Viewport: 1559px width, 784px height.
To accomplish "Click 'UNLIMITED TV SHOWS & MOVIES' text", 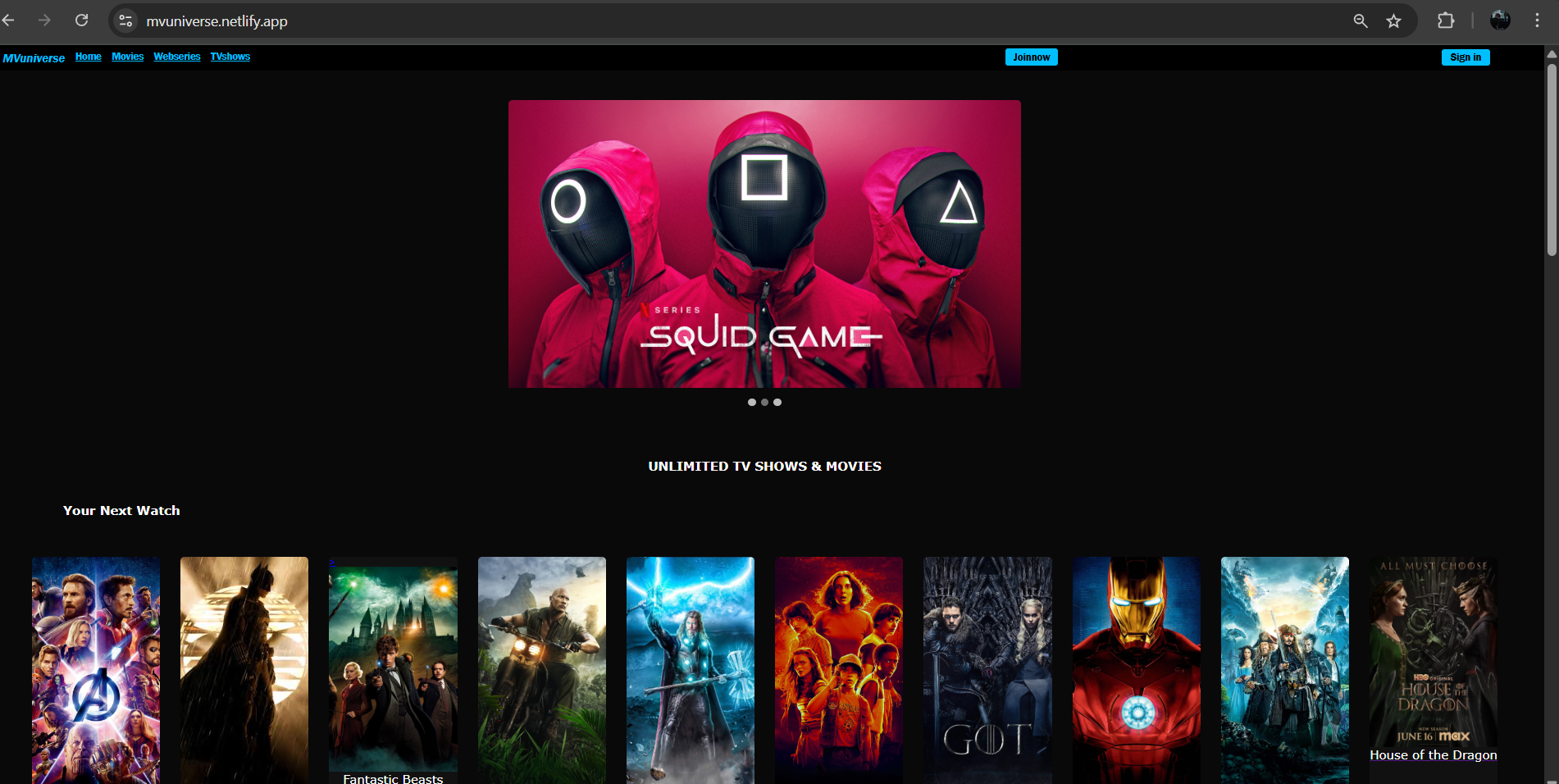I will pyautogui.click(x=764, y=466).
